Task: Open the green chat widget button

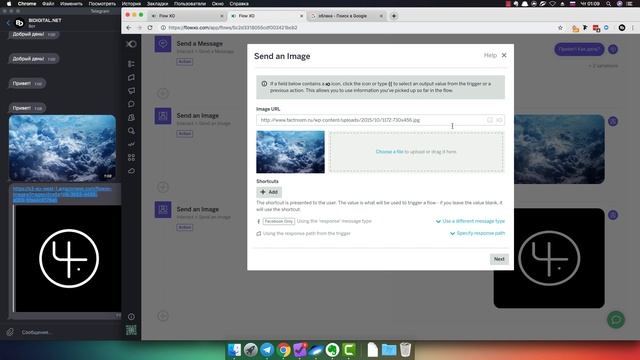Action: pos(616,319)
